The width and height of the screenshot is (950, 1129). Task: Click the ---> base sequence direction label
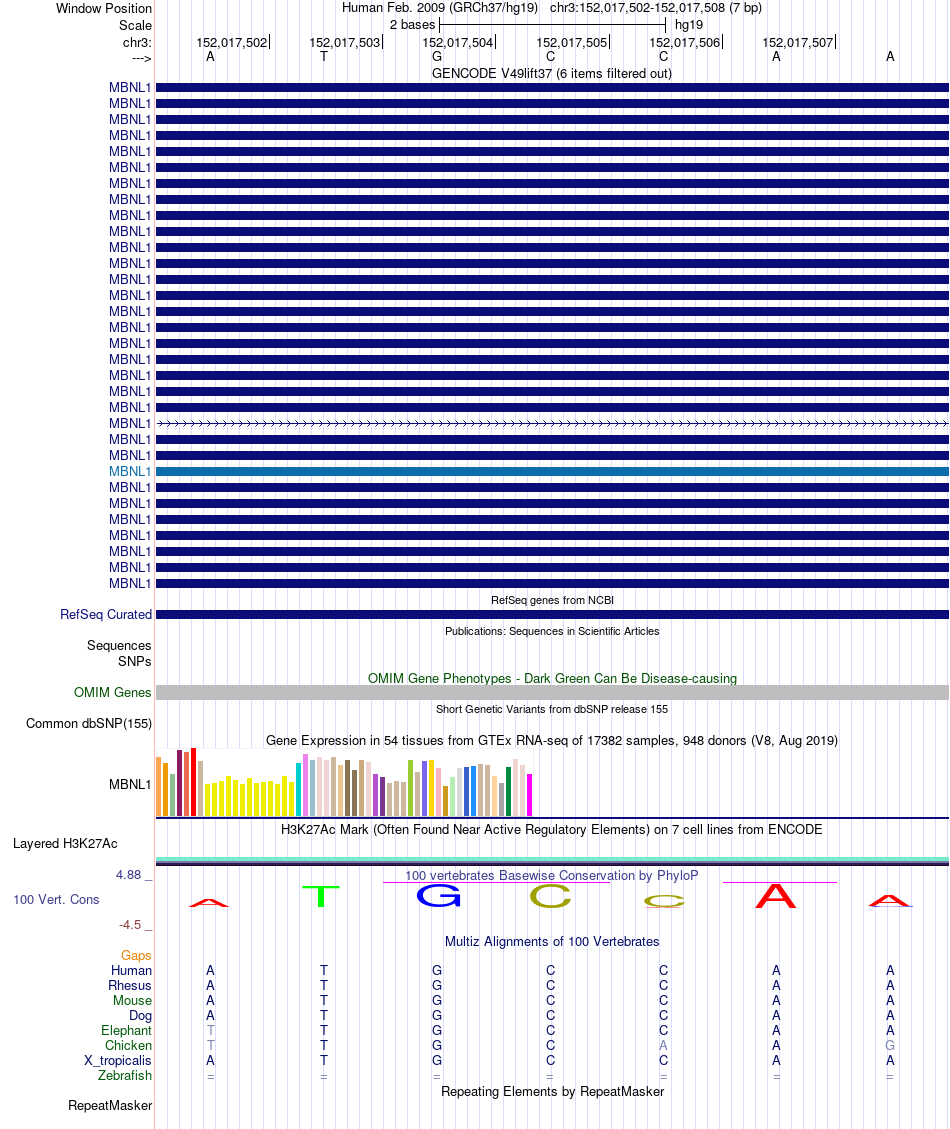[x=141, y=58]
